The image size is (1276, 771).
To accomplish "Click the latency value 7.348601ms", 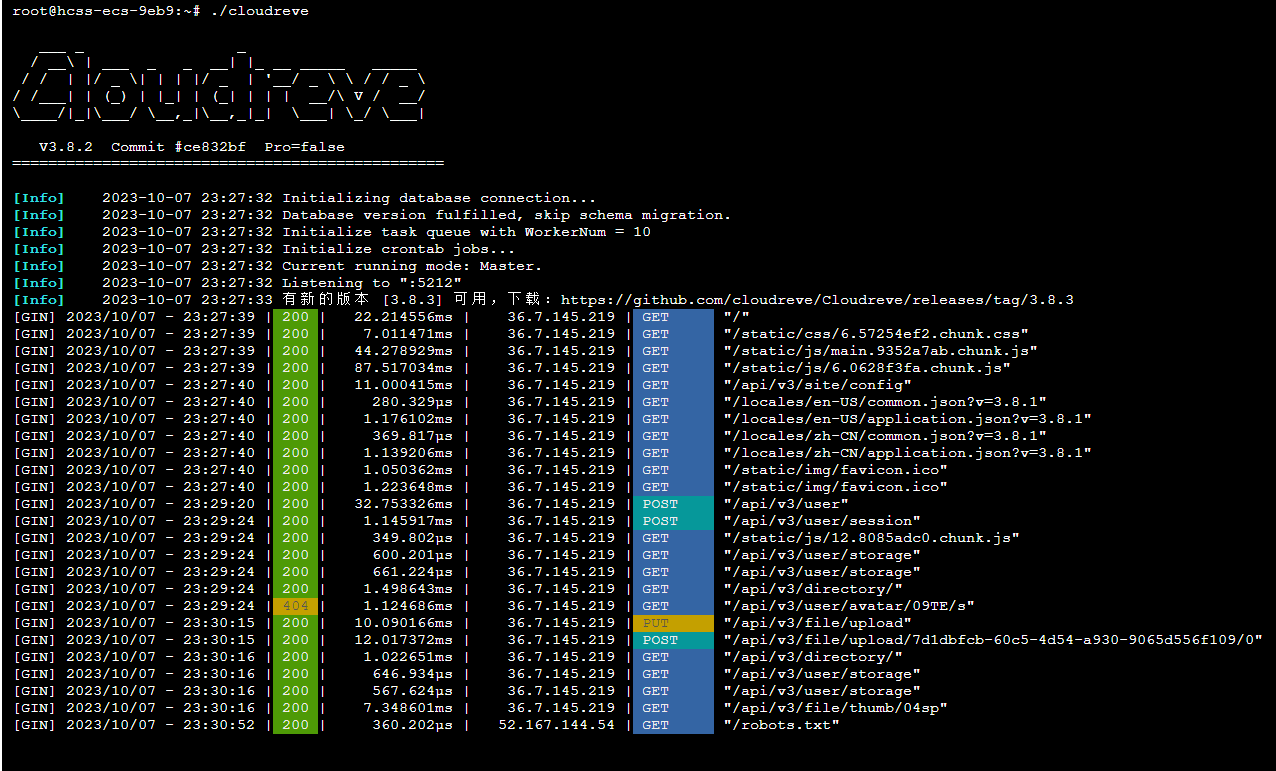I will click(408, 708).
